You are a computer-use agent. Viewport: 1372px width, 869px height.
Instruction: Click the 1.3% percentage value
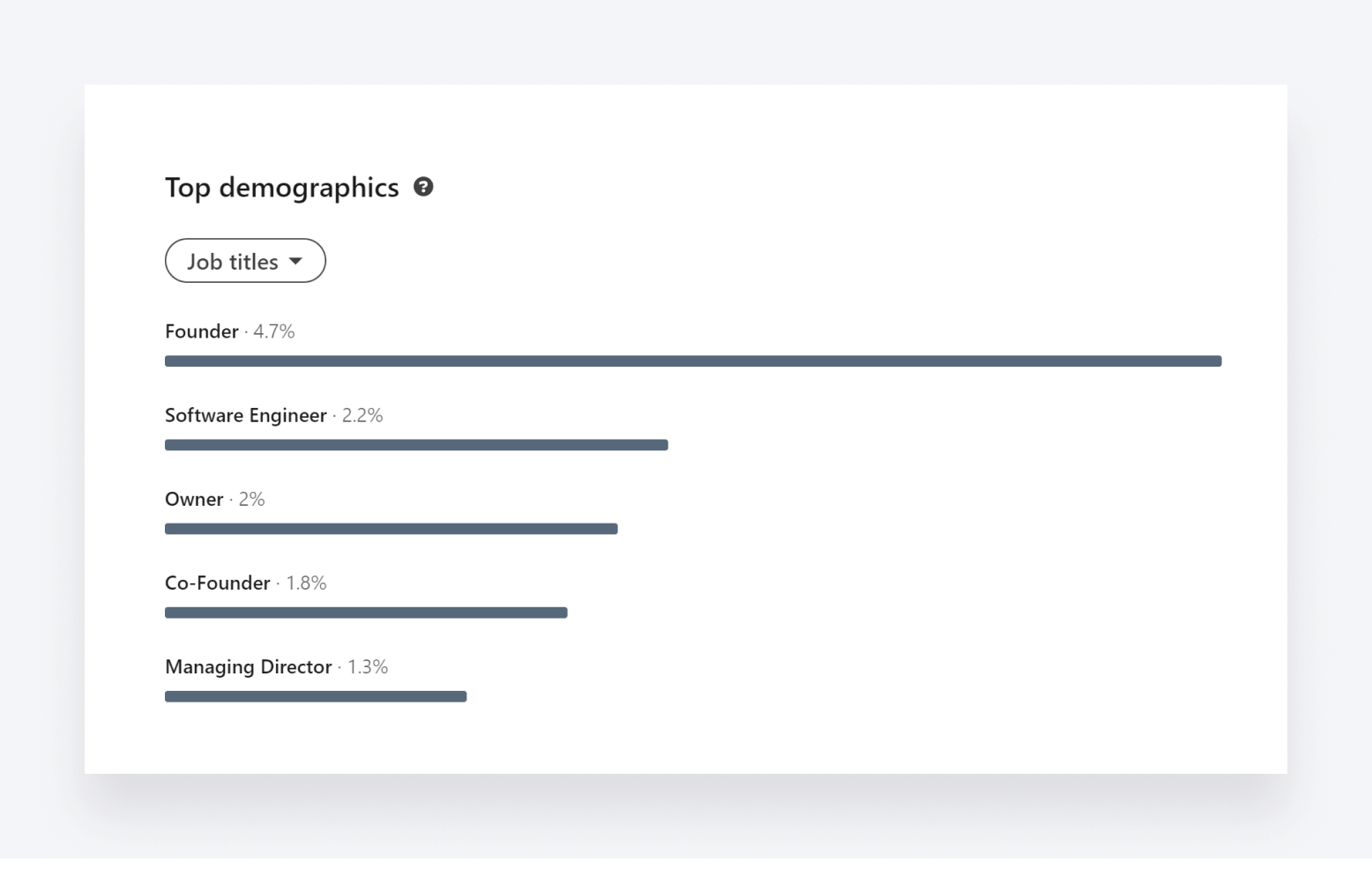coord(368,666)
